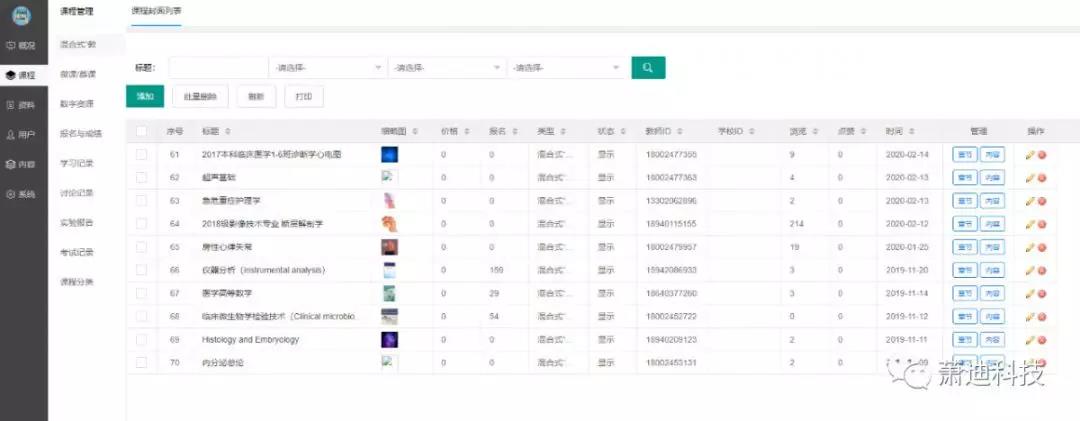
Task: Select 考试记录 in the course submenu
Action: coord(77,252)
